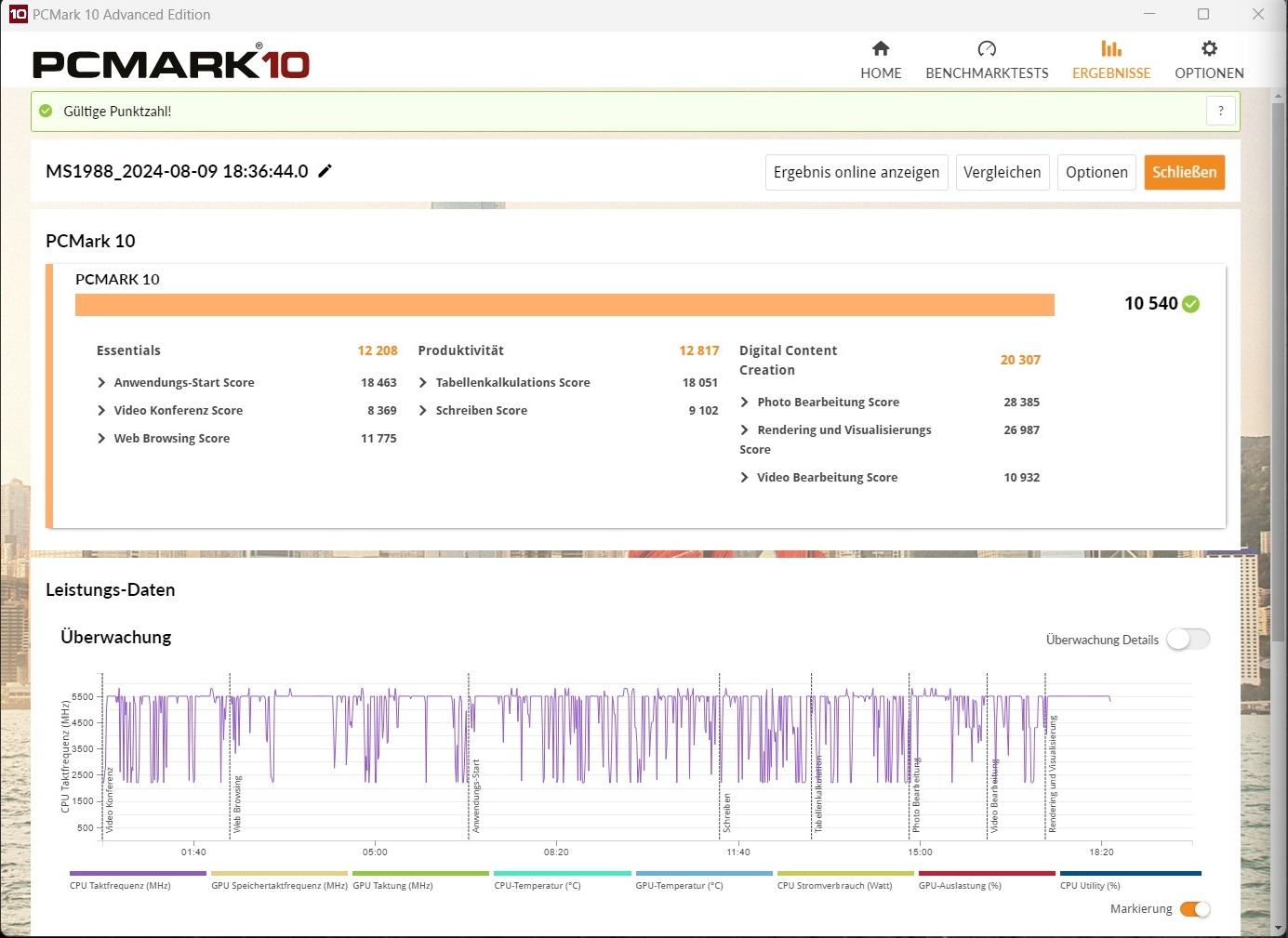This screenshot has width=1288, height=938.
Task: Select GPU Taktung legend swatch
Action: pyautogui.click(x=420, y=873)
